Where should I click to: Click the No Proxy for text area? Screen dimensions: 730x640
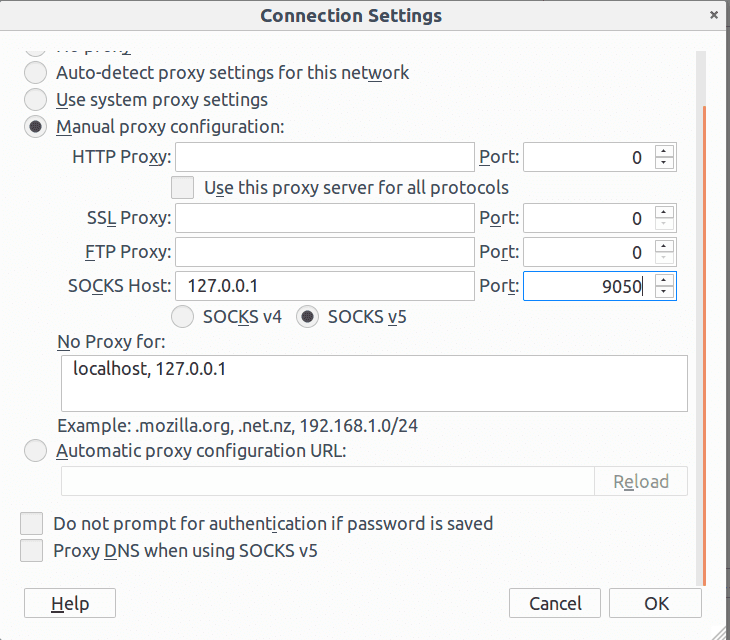coord(373,383)
